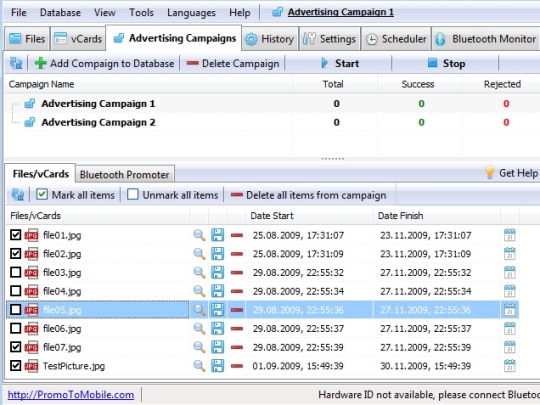The width and height of the screenshot is (540, 405).
Task: Save file06.jpg using the floppy disk icon
Action: (218, 328)
